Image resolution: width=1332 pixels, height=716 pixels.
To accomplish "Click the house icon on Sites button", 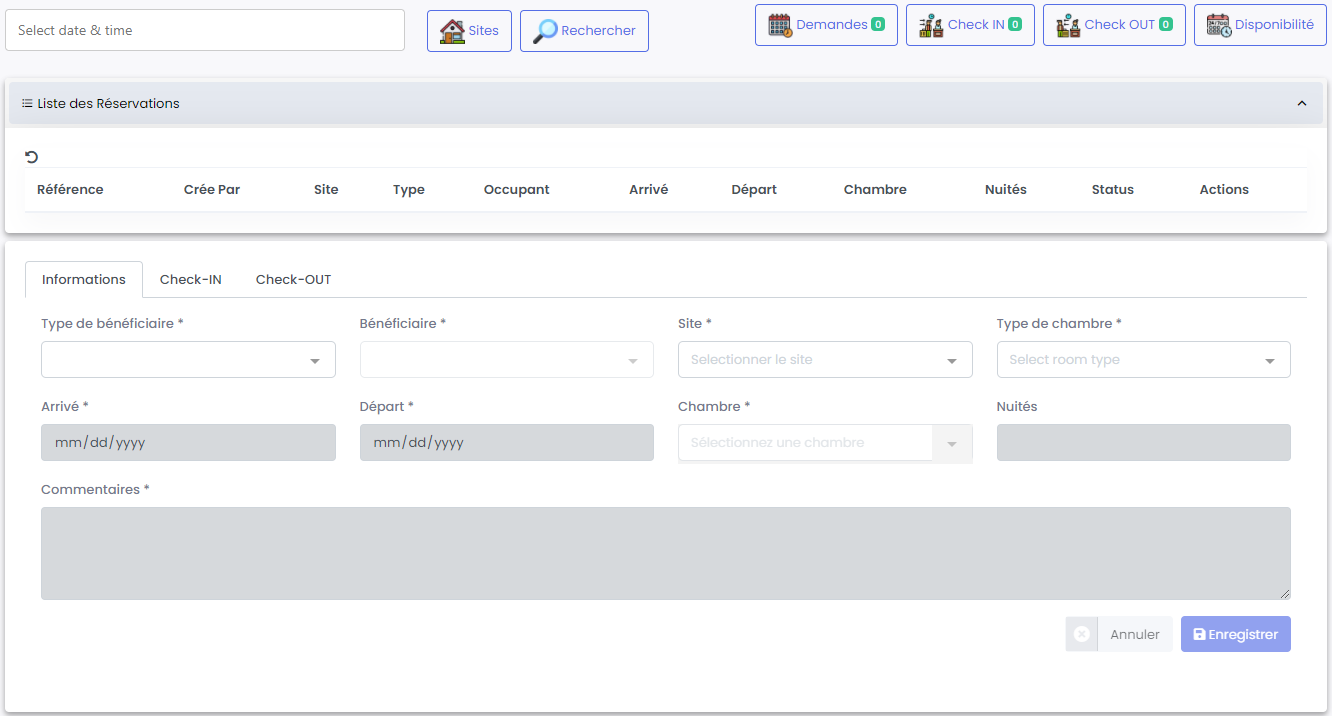I will pos(452,31).
